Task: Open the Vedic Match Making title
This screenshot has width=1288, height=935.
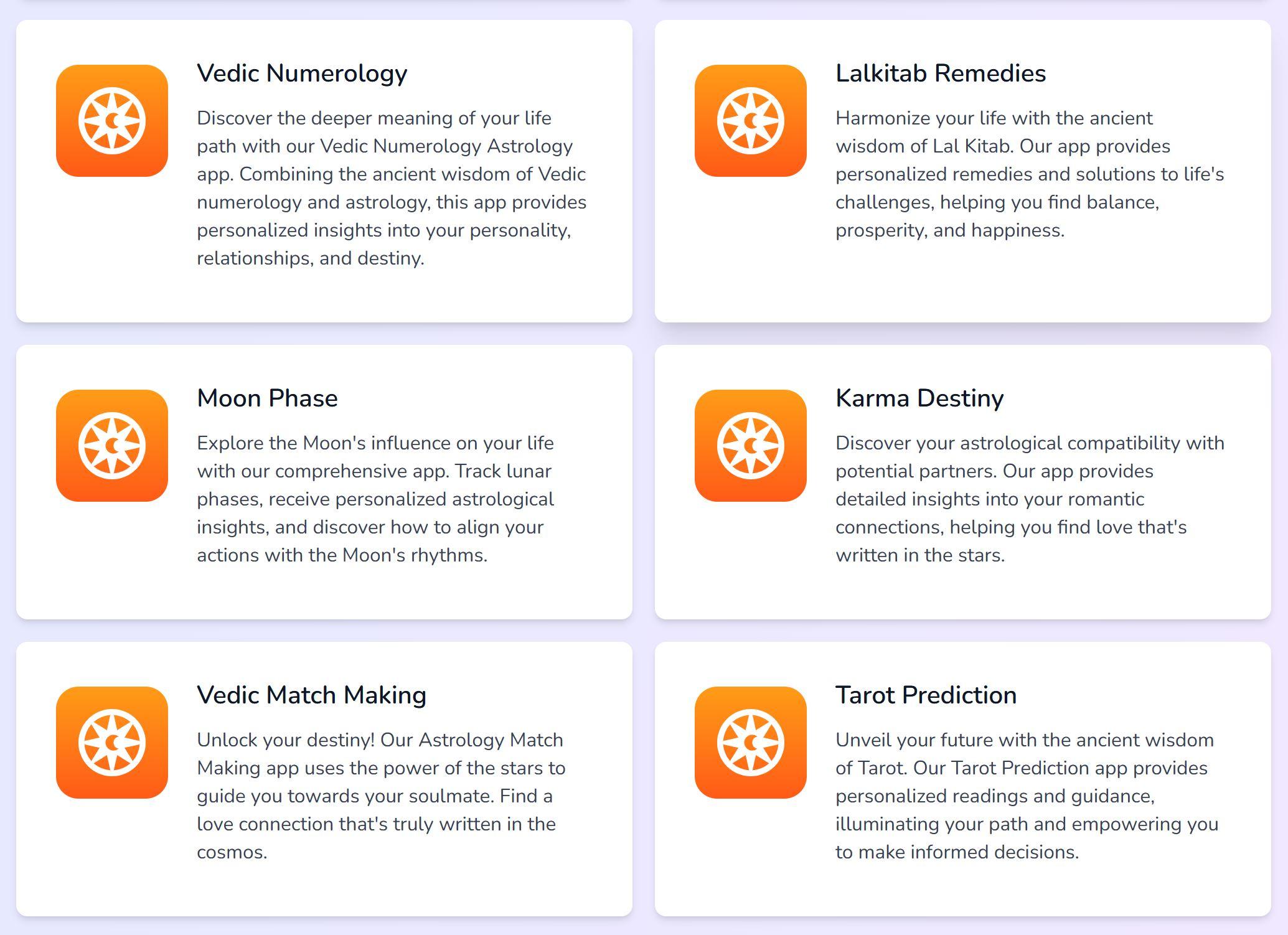Action: pyautogui.click(x=311, y=695)
